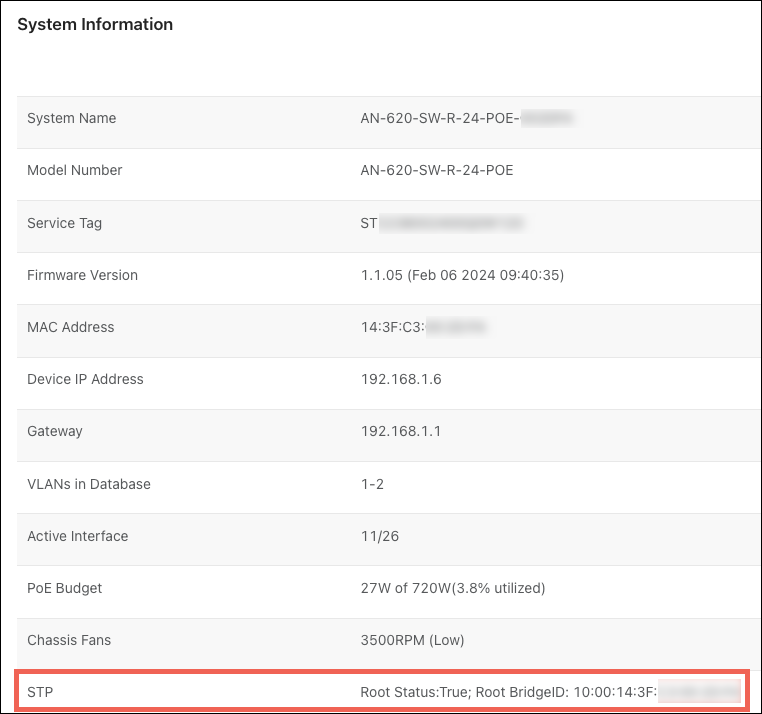Select the Model Number label
This screenshot has width=762, height=714.
pyautogui.click(x=74, y=170)
